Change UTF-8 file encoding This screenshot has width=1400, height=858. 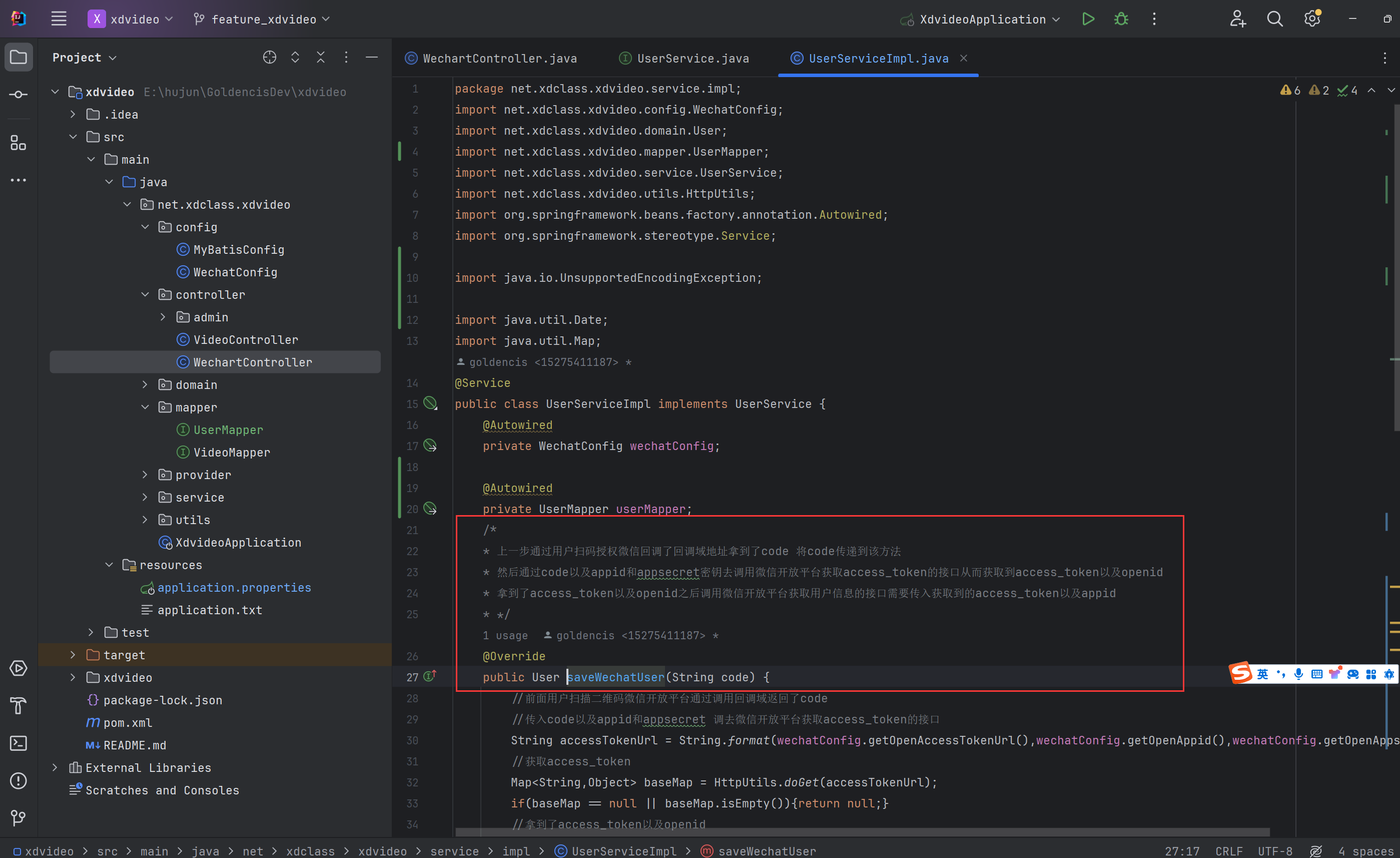point(1275,850)
